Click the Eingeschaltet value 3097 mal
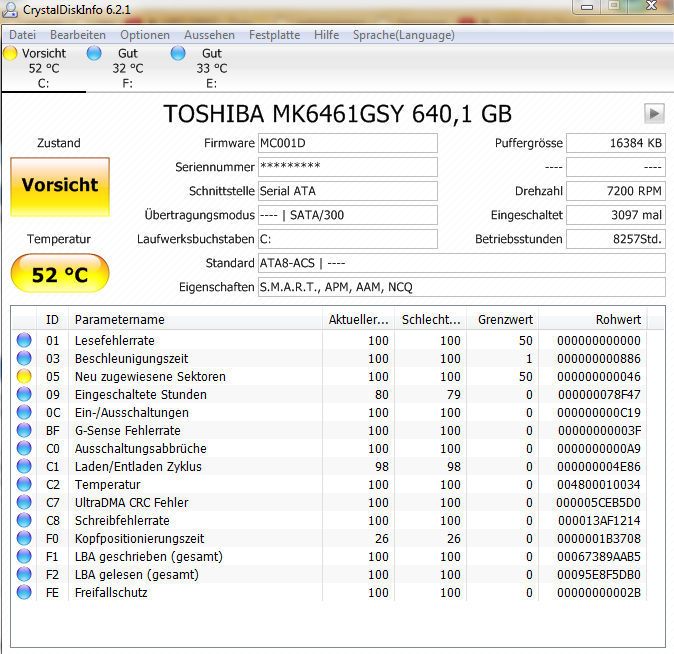Image resolution: width=674 pixels, height=654 pixels. coord(616,215)
